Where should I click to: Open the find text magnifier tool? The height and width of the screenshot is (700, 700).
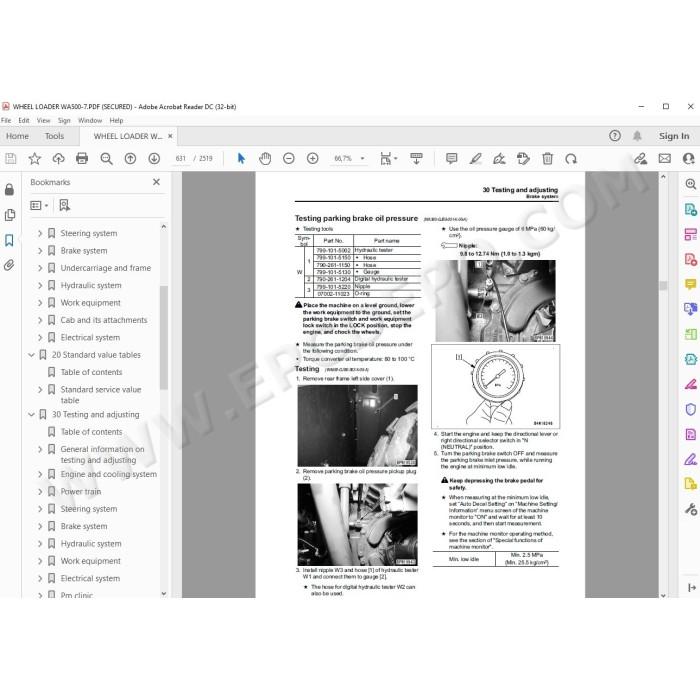(x=106, y=158)
